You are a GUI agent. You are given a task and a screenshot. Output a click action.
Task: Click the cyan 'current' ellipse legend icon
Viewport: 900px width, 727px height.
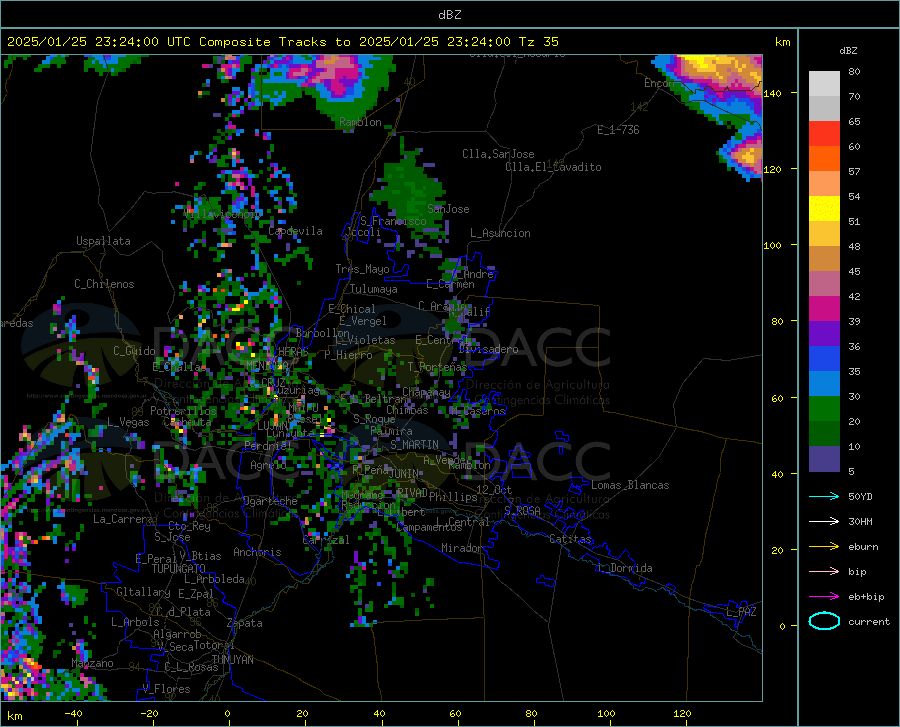[x=824, y=621]
